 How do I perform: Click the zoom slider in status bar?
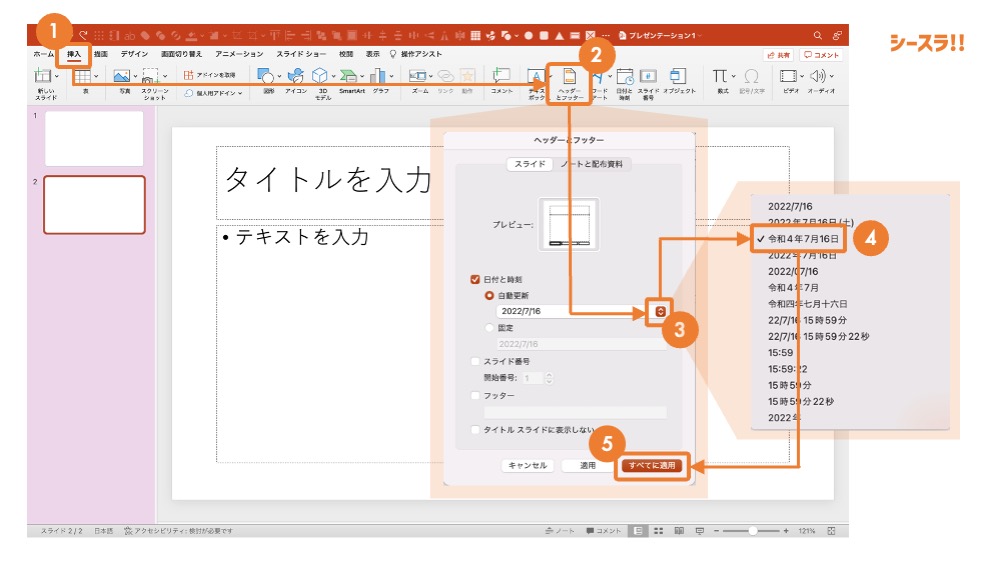pos(753,531)
